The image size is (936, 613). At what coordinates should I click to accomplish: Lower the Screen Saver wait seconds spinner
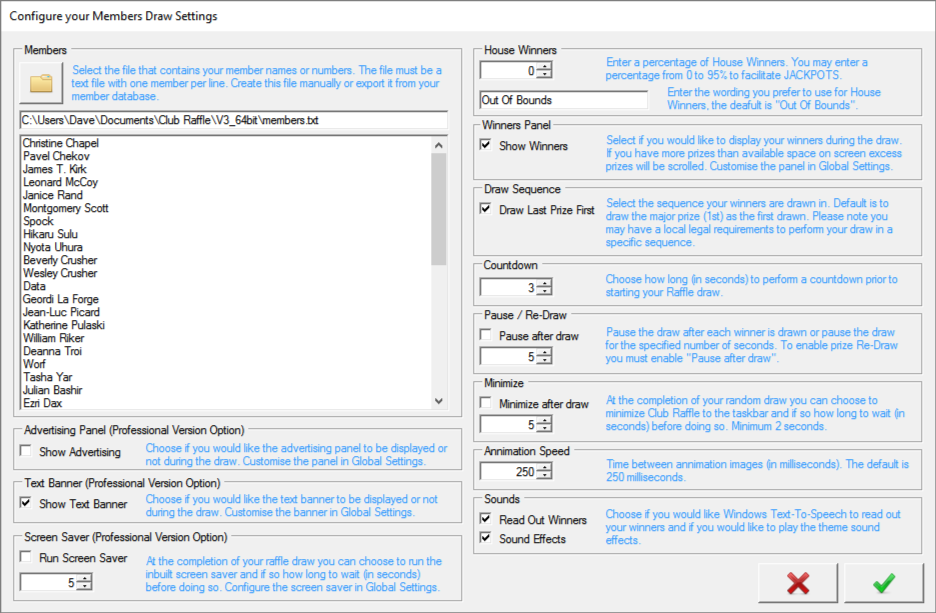click(x=85, y=587)
